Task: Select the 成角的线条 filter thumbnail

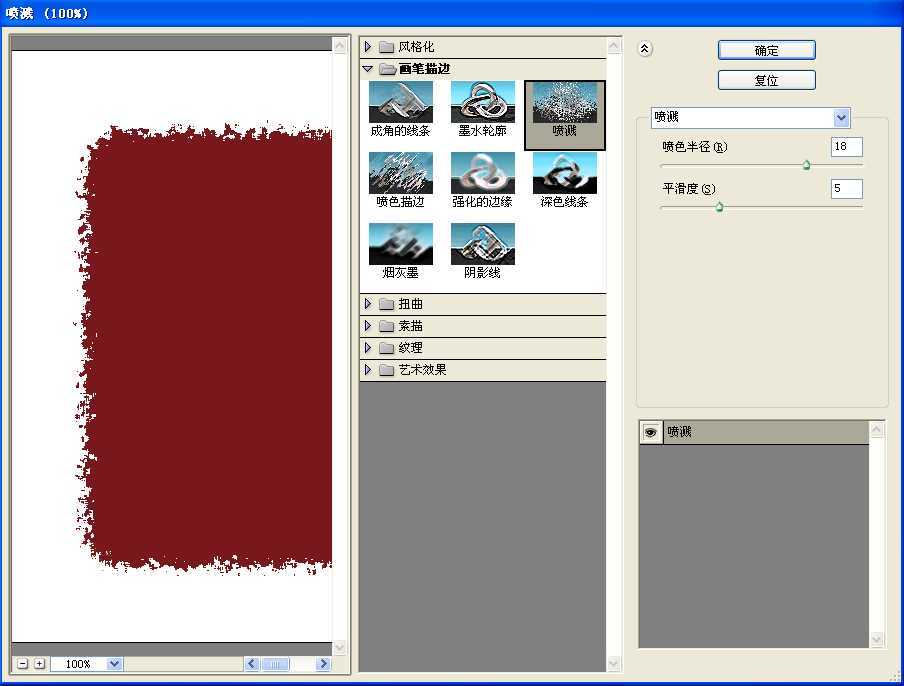Action: tap(401, 102)
